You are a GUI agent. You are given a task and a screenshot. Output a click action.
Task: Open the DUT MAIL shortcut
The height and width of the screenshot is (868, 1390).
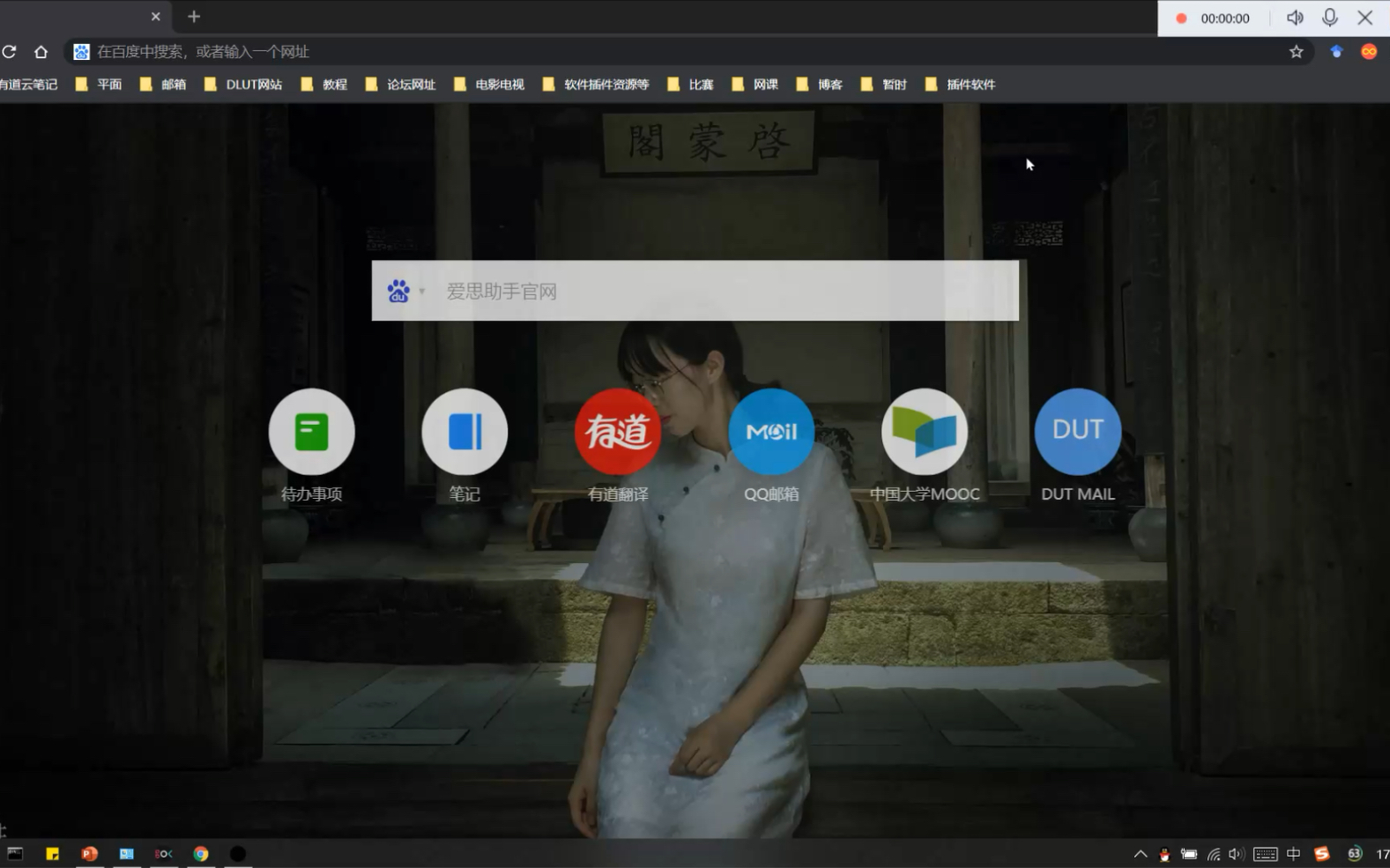(x=1078, y=432)
